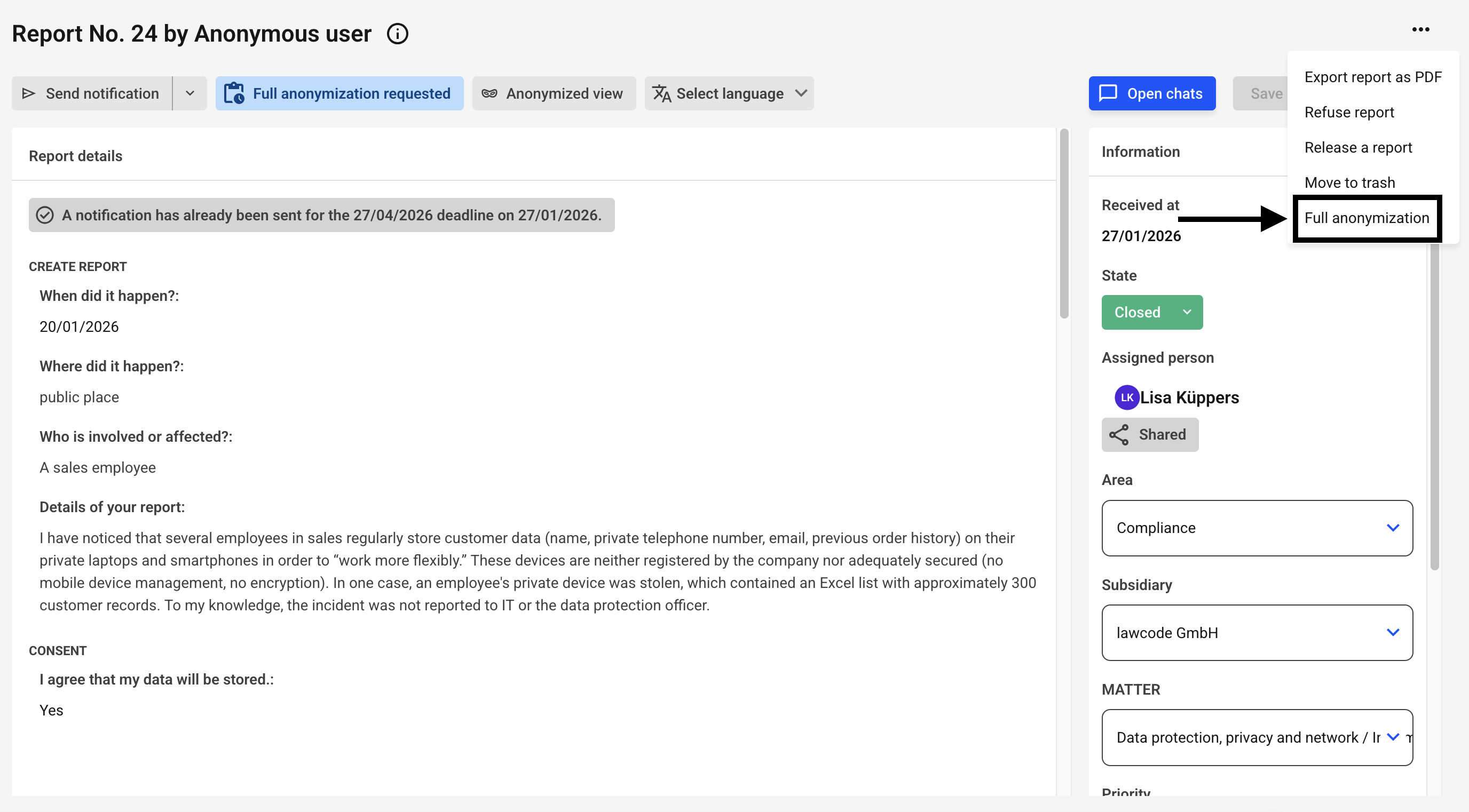1469x812 pixels.
Task: Click the Send notification paper plane icon
Action: click(28, 93)
